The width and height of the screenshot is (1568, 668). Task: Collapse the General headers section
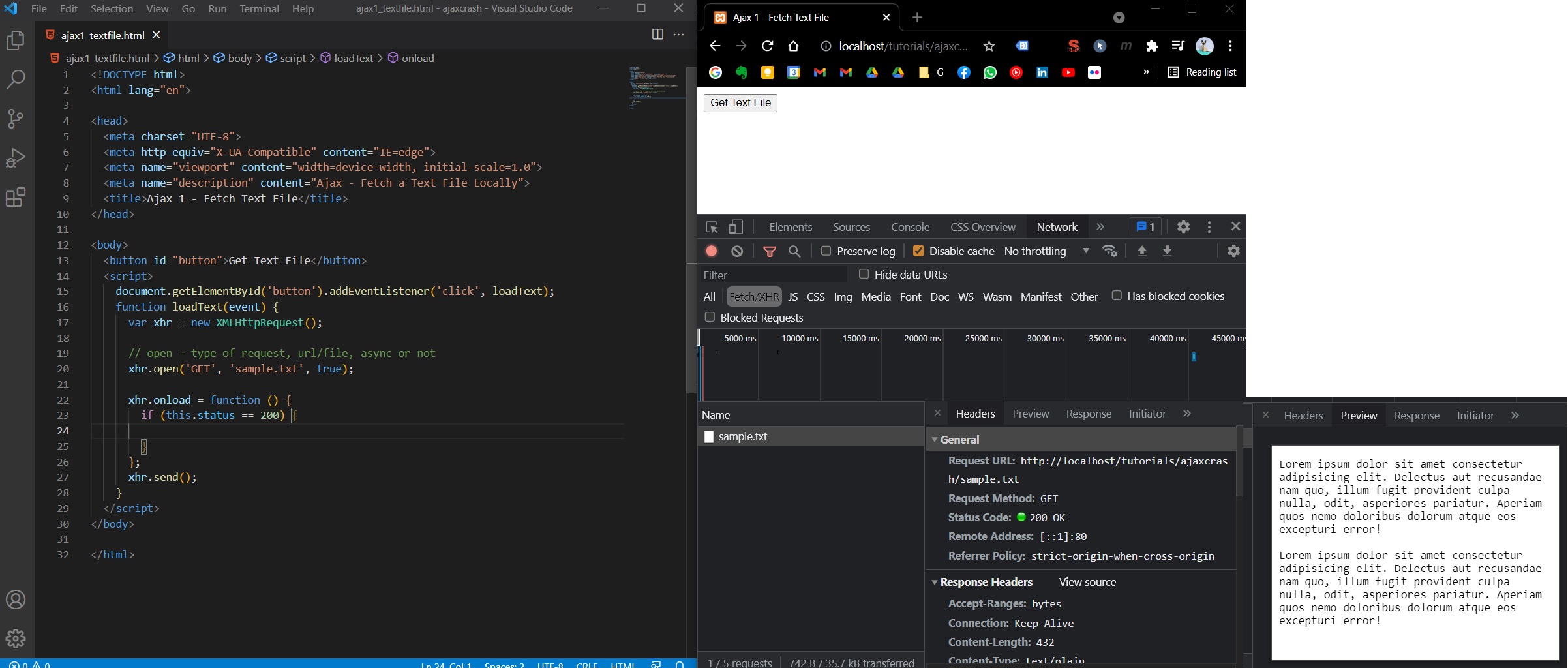coord(934,440)
